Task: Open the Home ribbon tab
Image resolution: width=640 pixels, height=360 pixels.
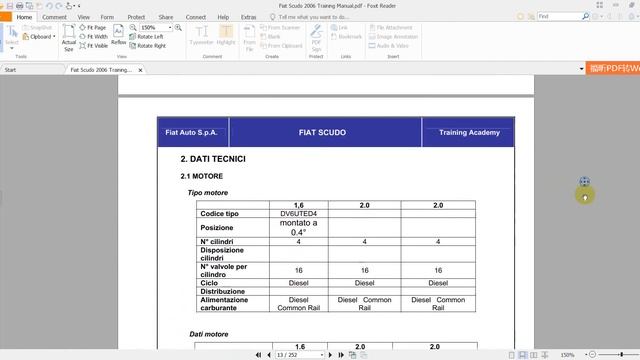Action: click(x=24, y=17)
